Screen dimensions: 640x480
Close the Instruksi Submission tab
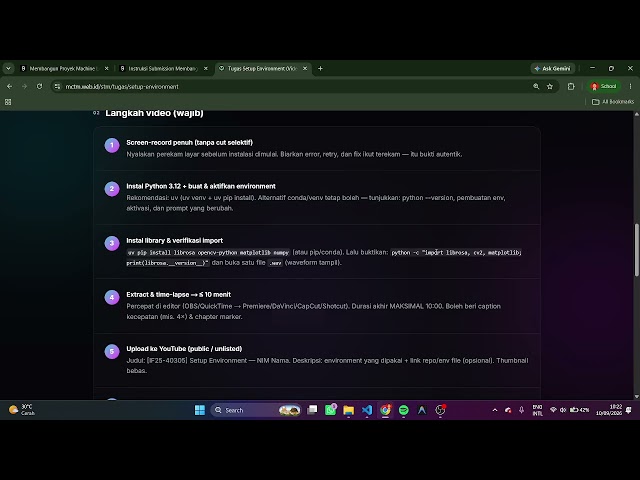tap(206, 69)
